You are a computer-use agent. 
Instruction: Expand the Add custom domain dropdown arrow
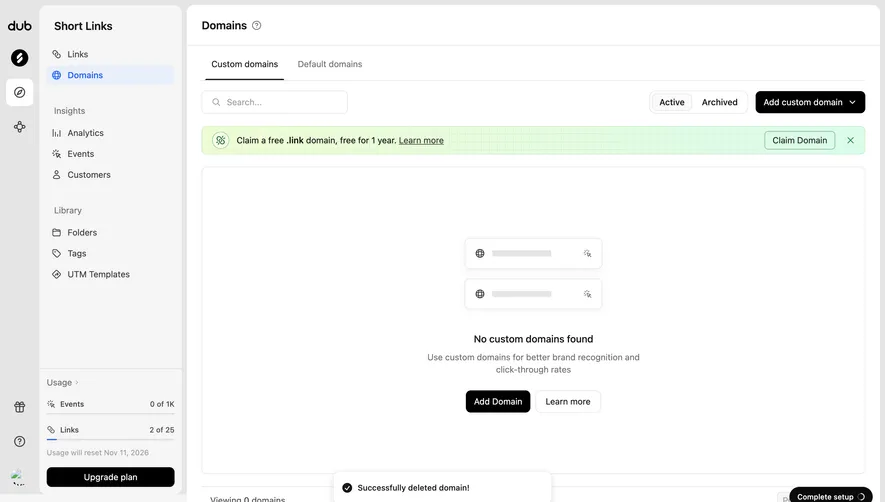[852, 102]
